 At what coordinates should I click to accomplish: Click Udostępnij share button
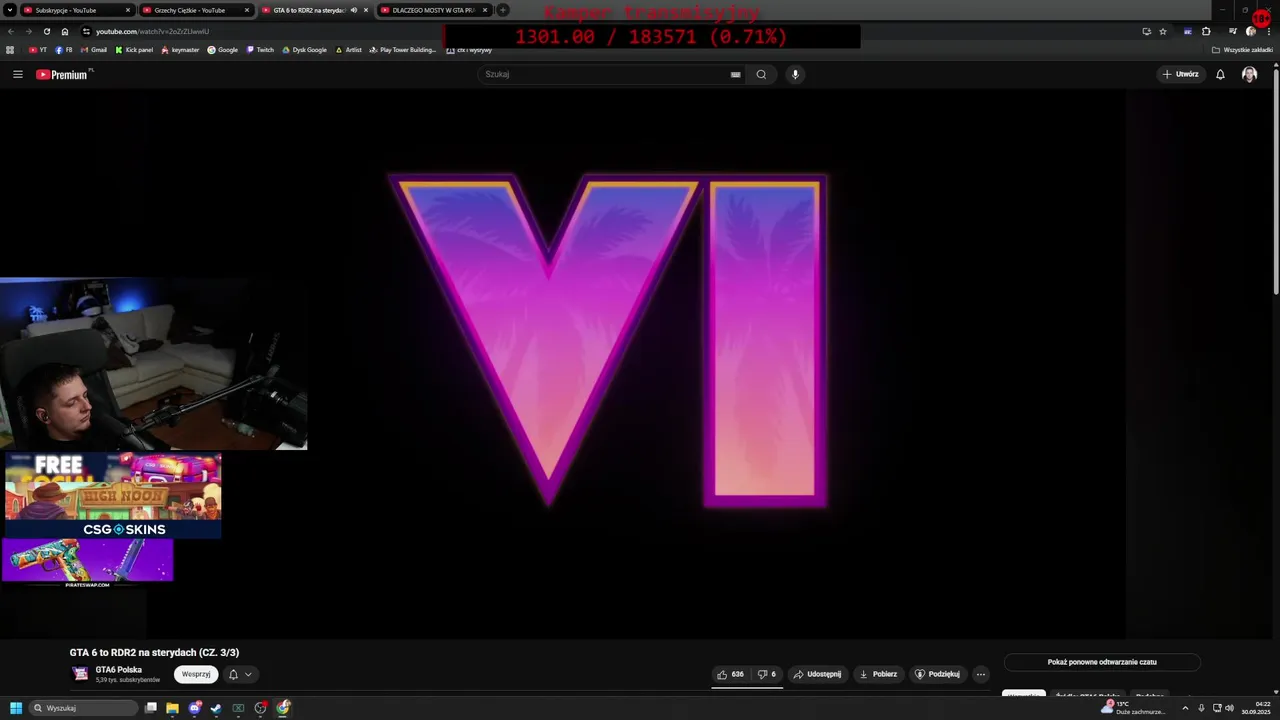(817, 674)
